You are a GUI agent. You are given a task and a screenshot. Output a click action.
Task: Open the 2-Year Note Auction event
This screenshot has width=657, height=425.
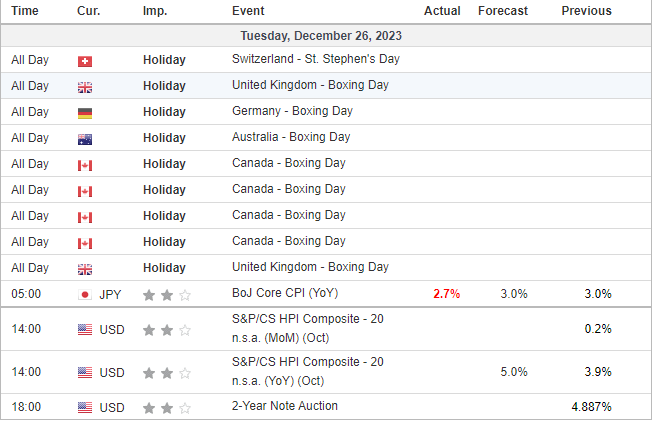tap(285, 406)
